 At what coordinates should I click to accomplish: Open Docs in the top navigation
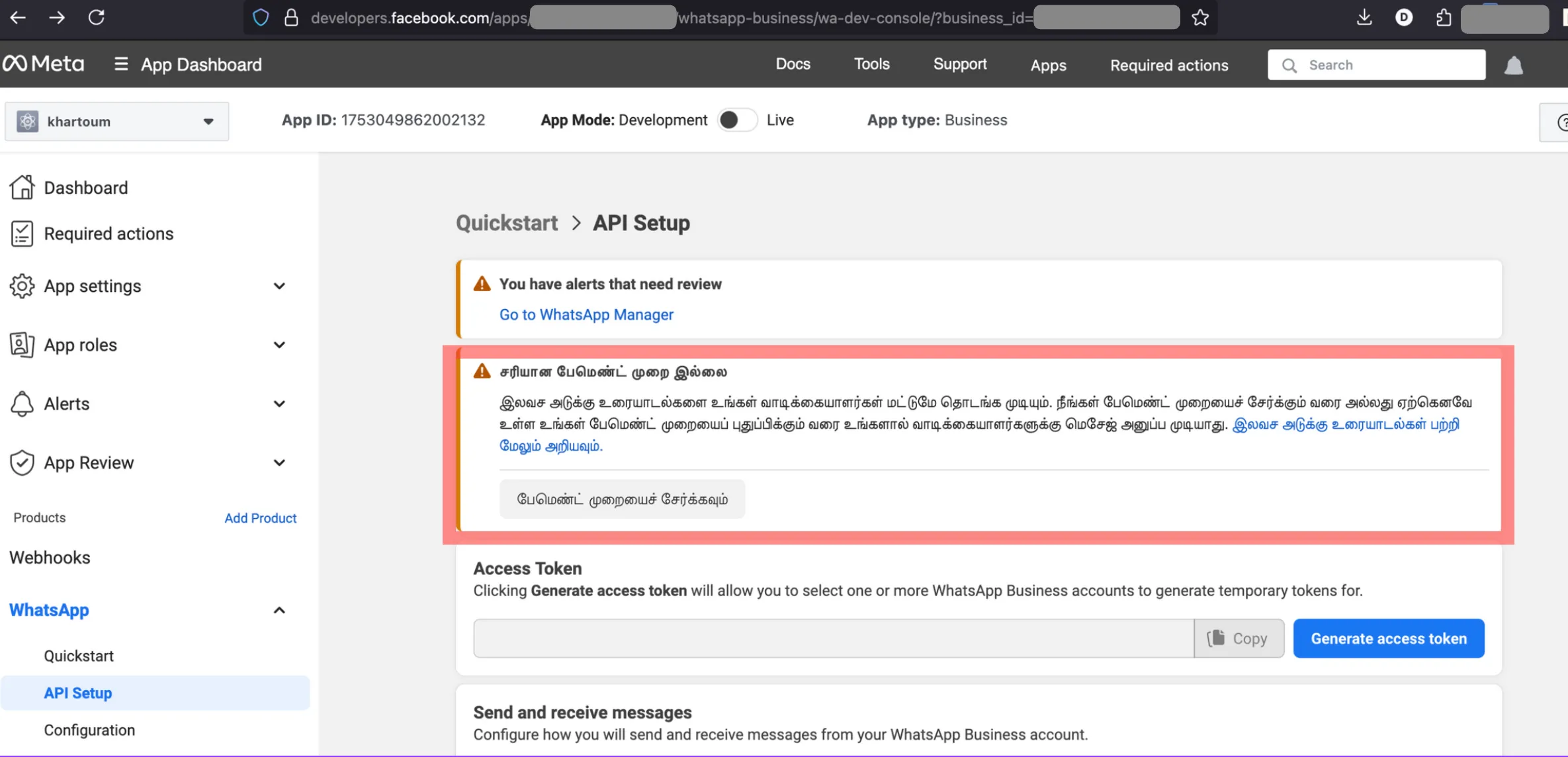(793, 64)
